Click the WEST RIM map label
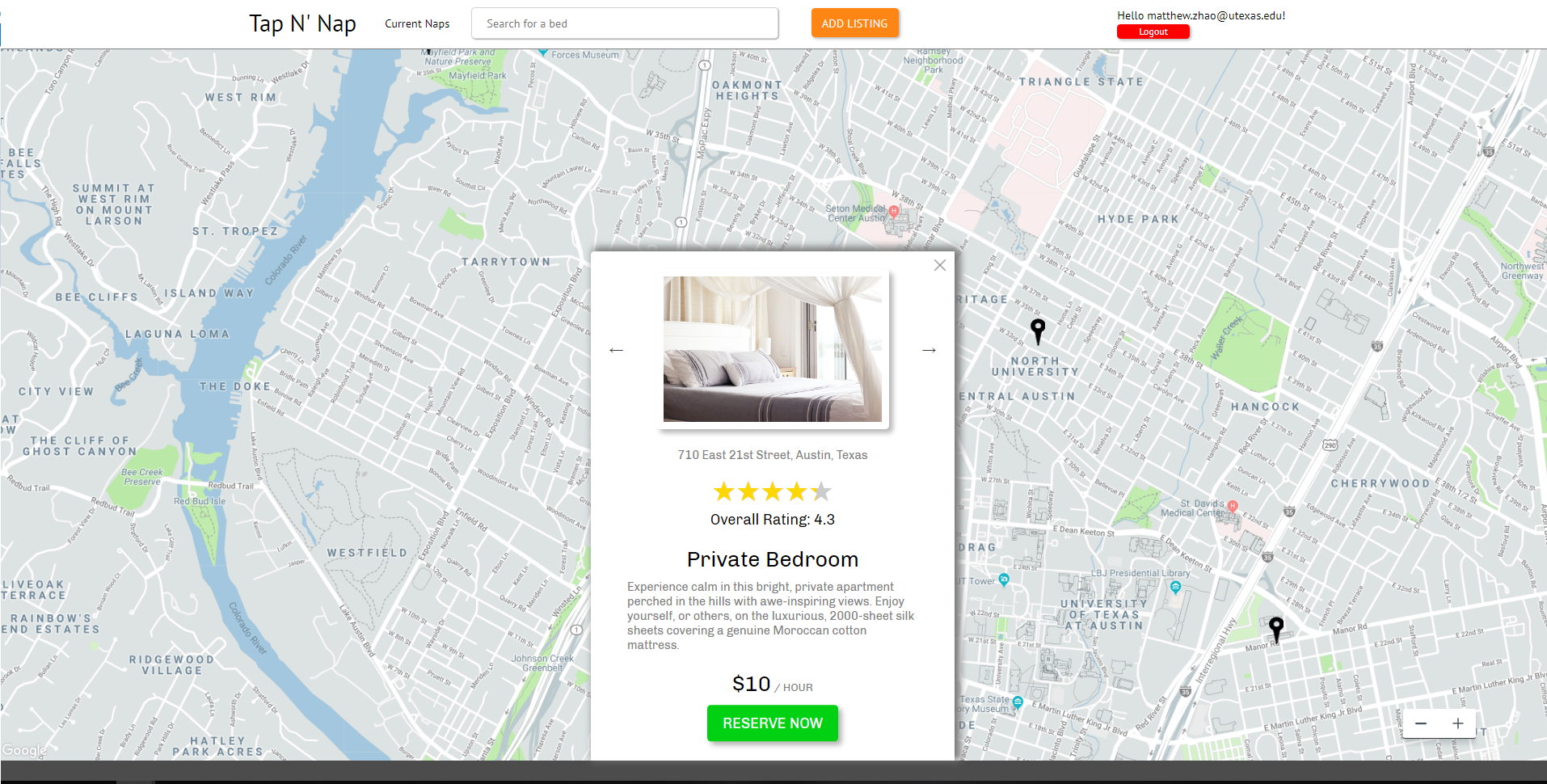The height and width of the screenshot is (784, 1547). (241, 97)
